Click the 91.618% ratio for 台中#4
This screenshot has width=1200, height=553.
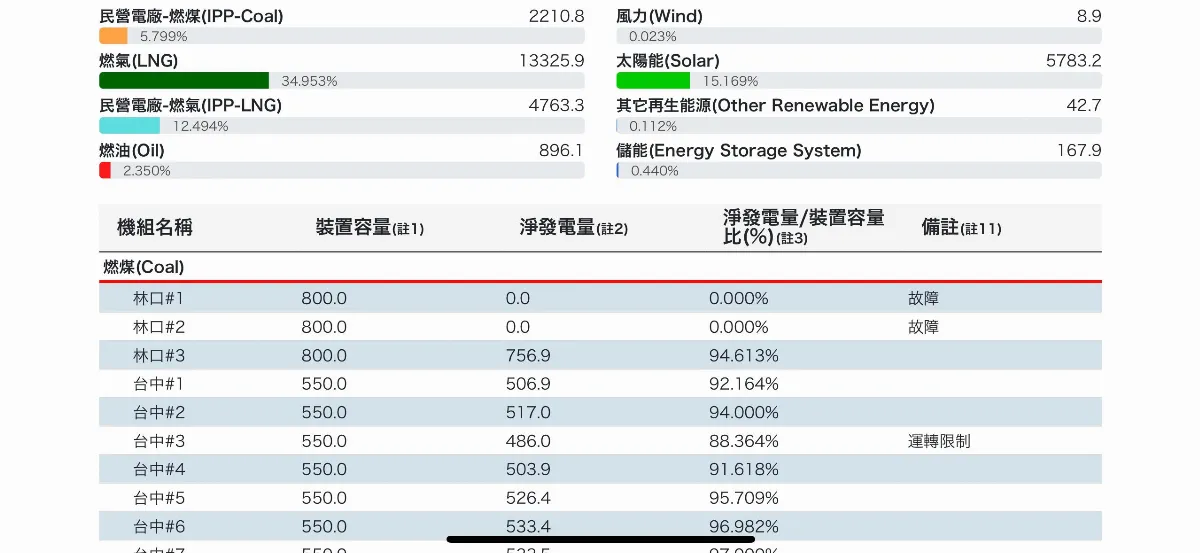pyautogui.click(x=744, y=469)
